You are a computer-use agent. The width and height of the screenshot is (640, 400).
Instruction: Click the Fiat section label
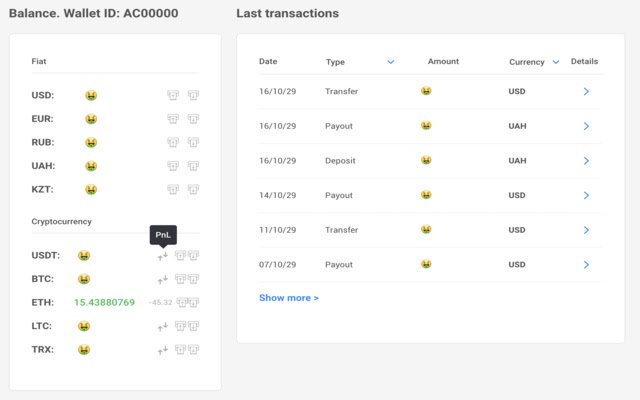[39, 61]
